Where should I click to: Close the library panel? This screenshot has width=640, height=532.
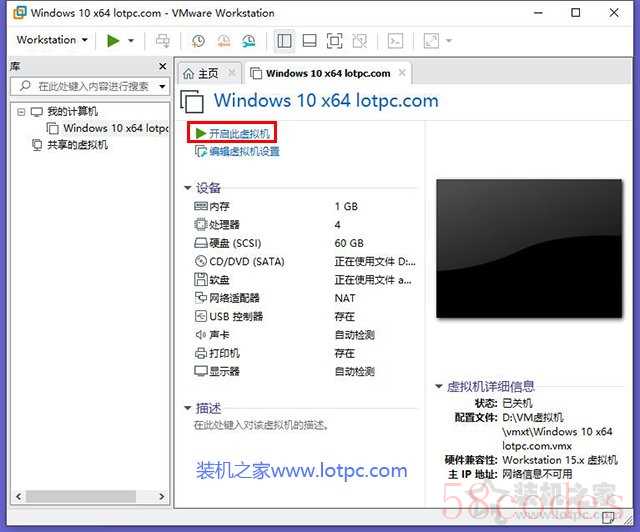[162, 66]
